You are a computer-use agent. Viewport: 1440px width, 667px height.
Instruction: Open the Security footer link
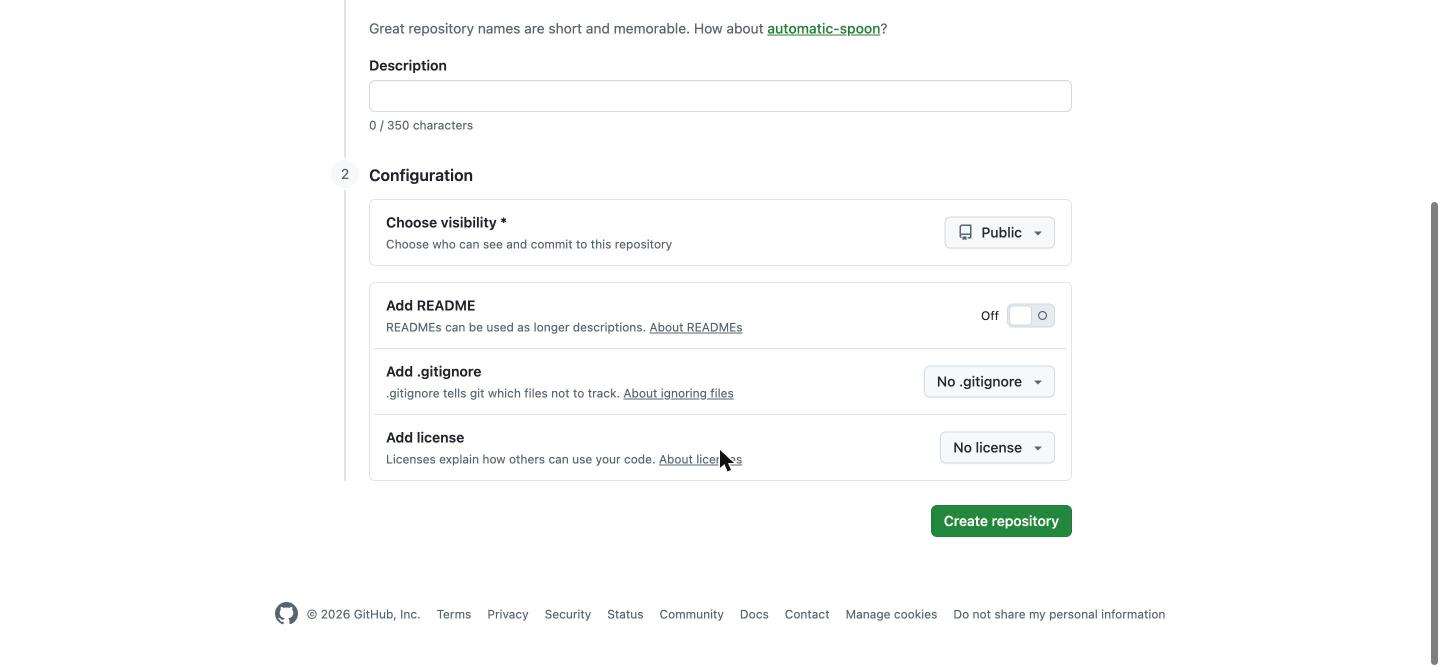click(x=568, y=615)
